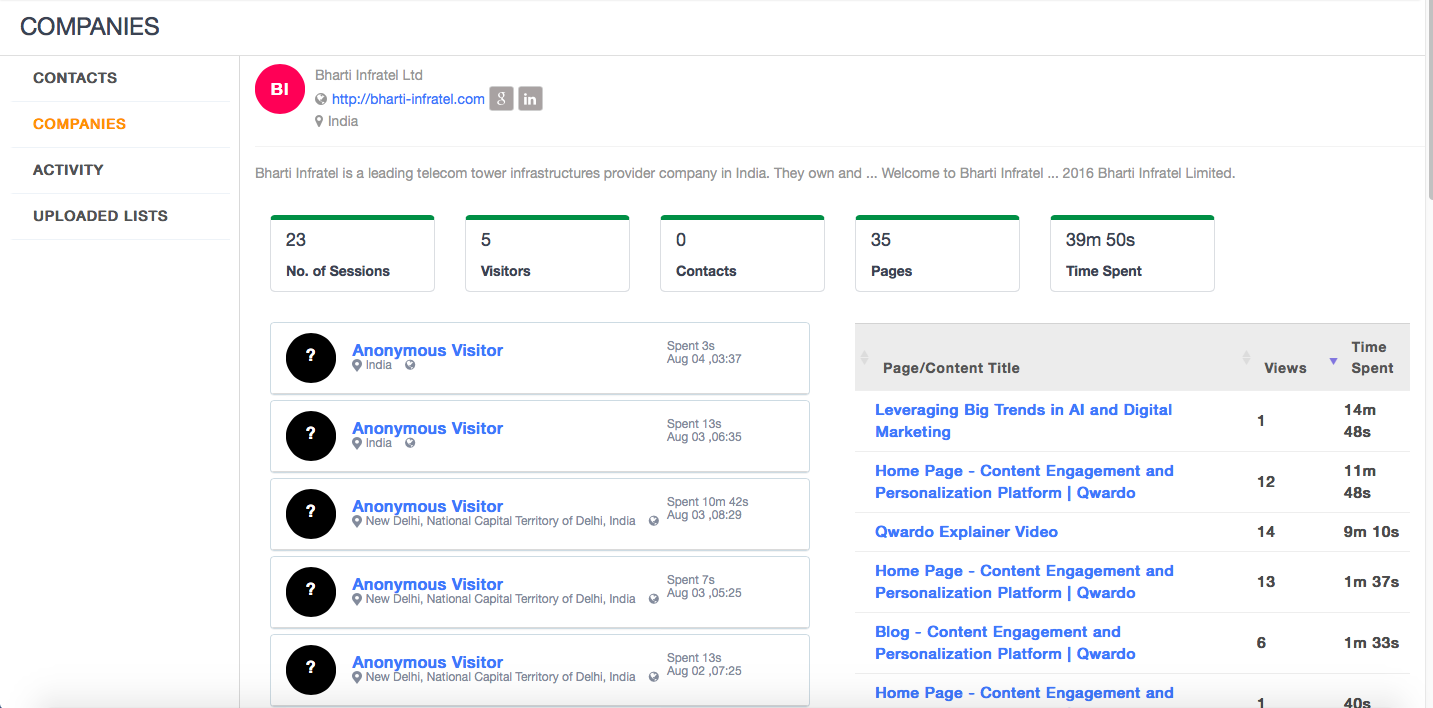Click 'Spent 10m 42s' timestamp text
The image size is (1433, 708).
coord(707,502)
